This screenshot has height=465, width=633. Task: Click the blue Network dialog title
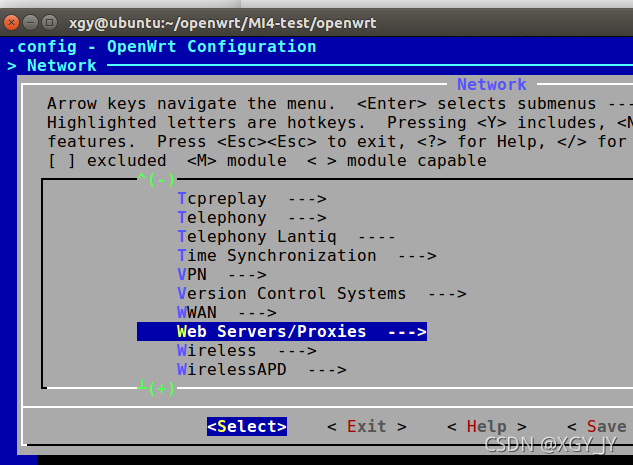(492, 85)
